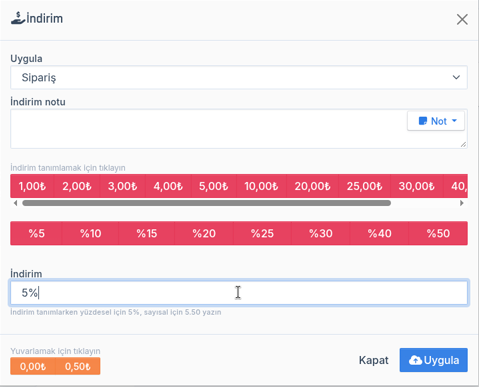Select the 4,00₺ discount button
Screen dimensions: 479x387
[168, 186]
